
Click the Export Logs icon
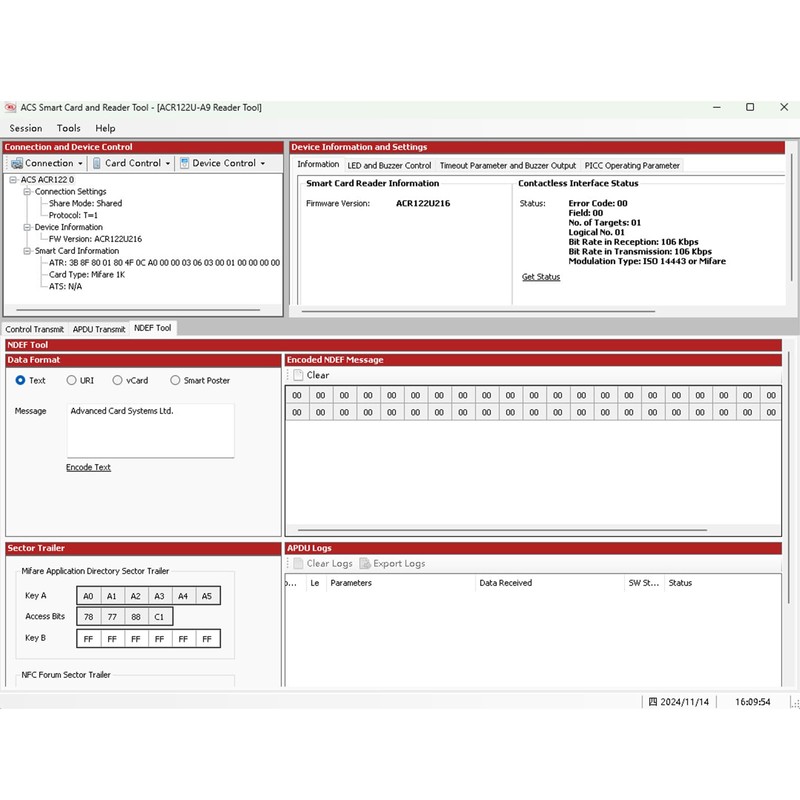[365, 564]
